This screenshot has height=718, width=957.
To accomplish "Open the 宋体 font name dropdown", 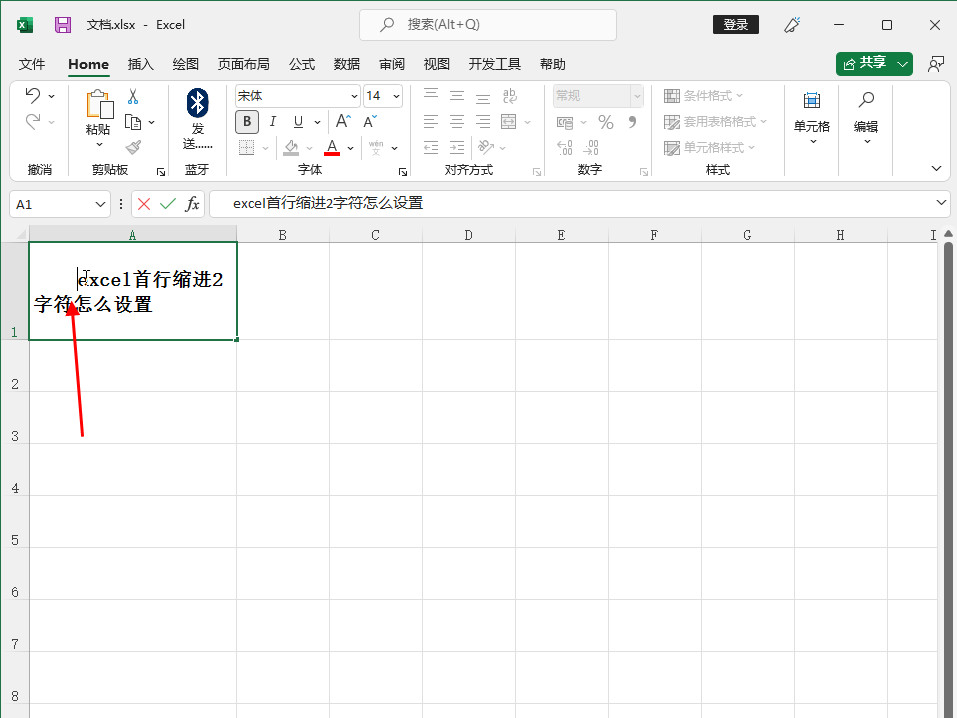I will click(354, 96).
